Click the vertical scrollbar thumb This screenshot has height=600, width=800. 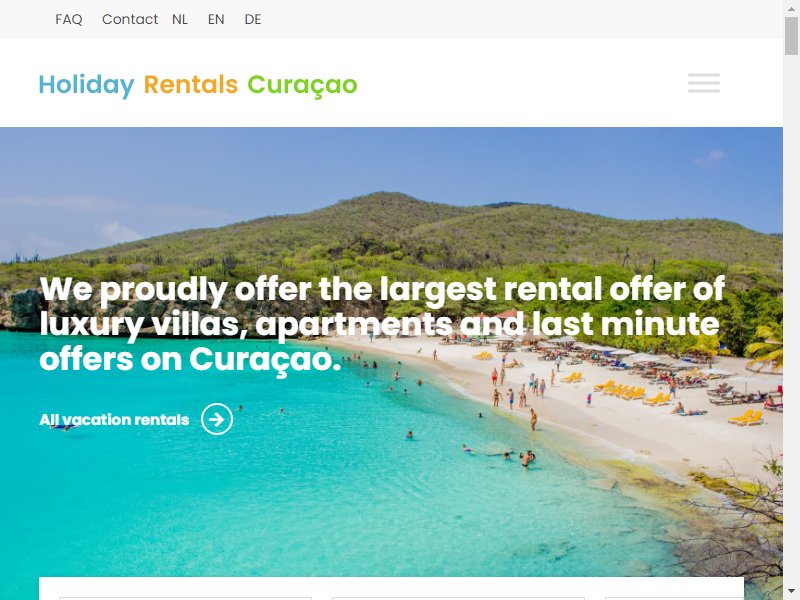click(791, 36)
